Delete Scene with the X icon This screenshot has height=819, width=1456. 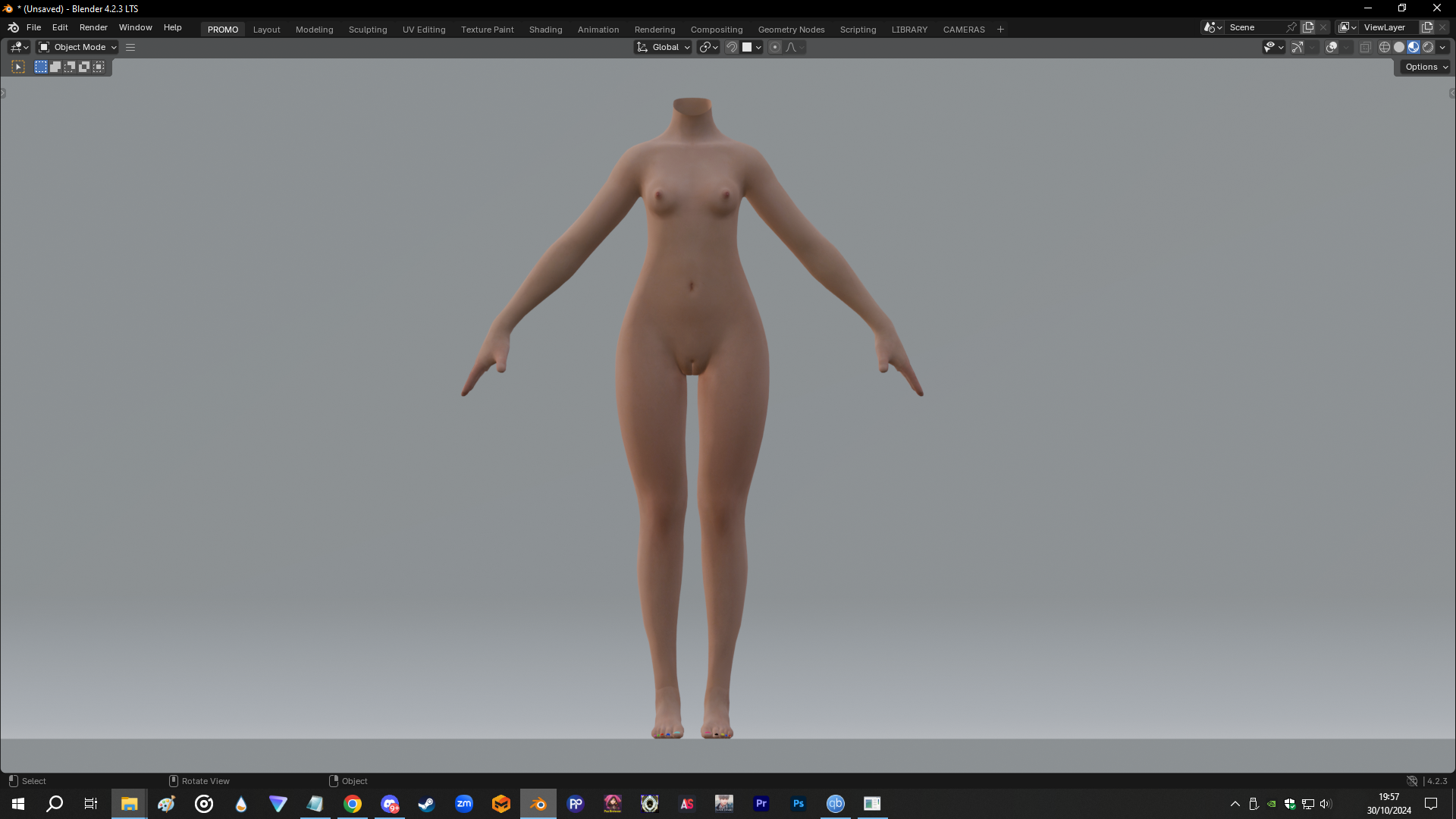click(1324, 27)
